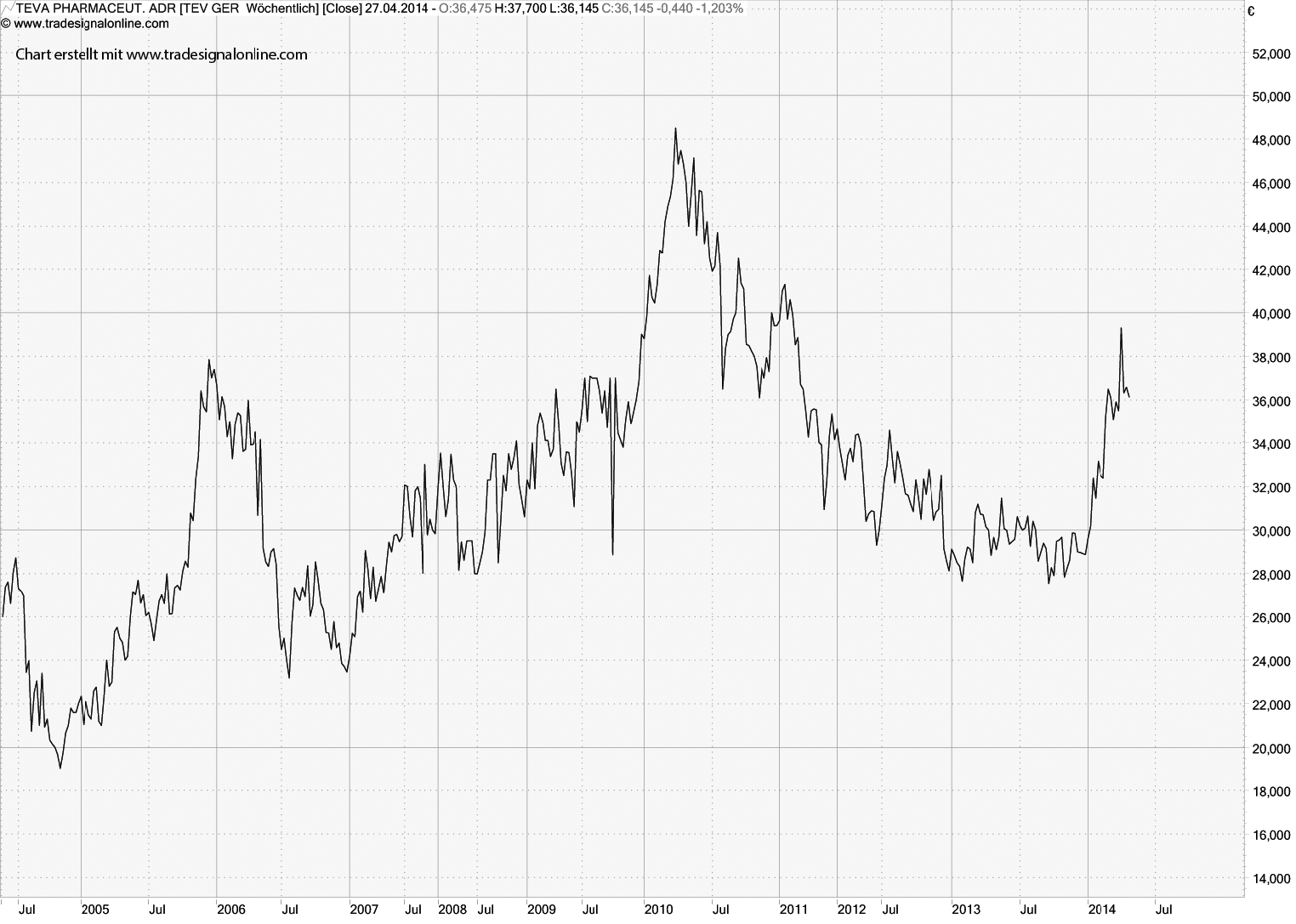
Task: Click the 42,000 price axis label
Action: tap(1271, 270)
